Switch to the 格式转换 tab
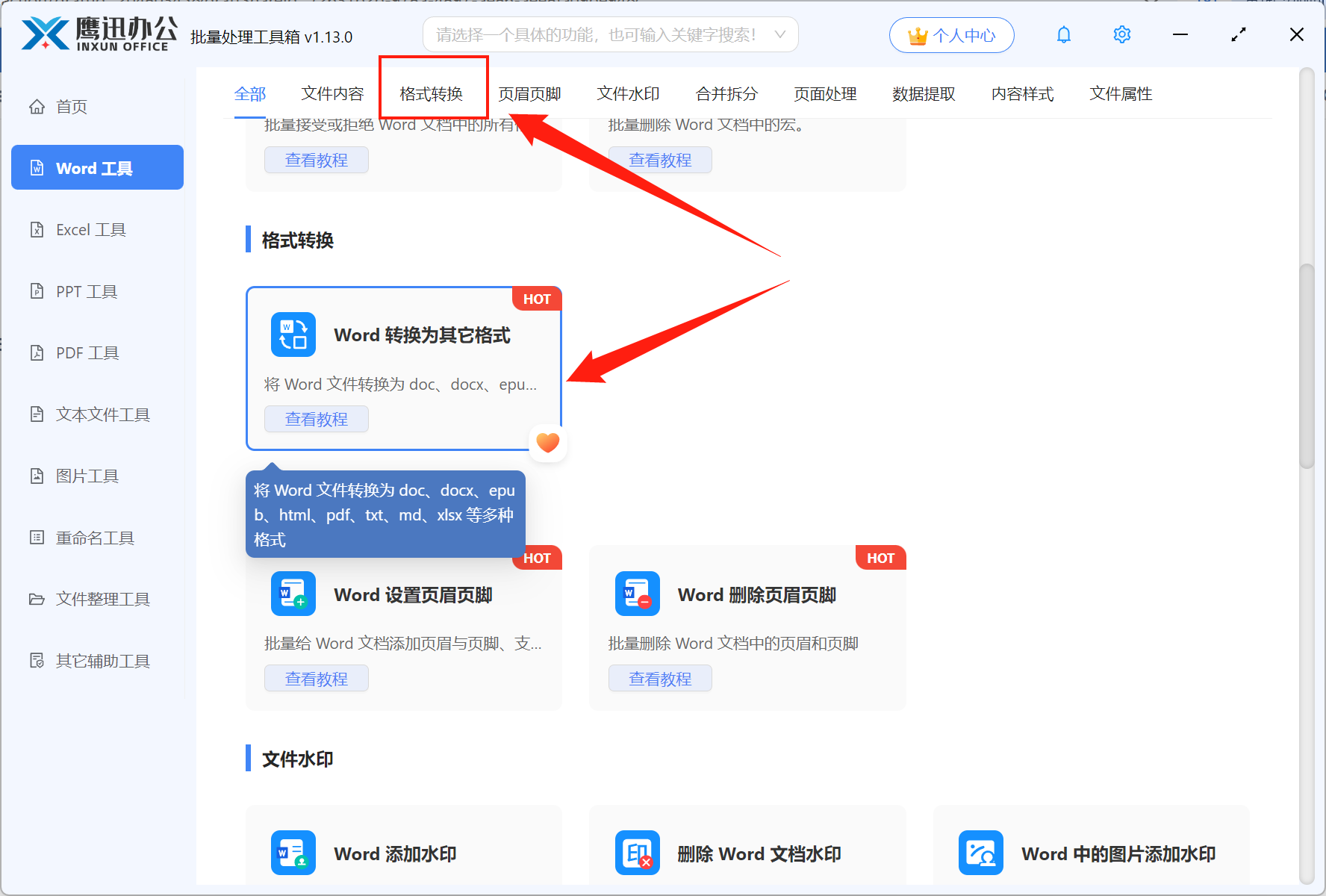The image size is (1326, 896). tap(433, 94)
